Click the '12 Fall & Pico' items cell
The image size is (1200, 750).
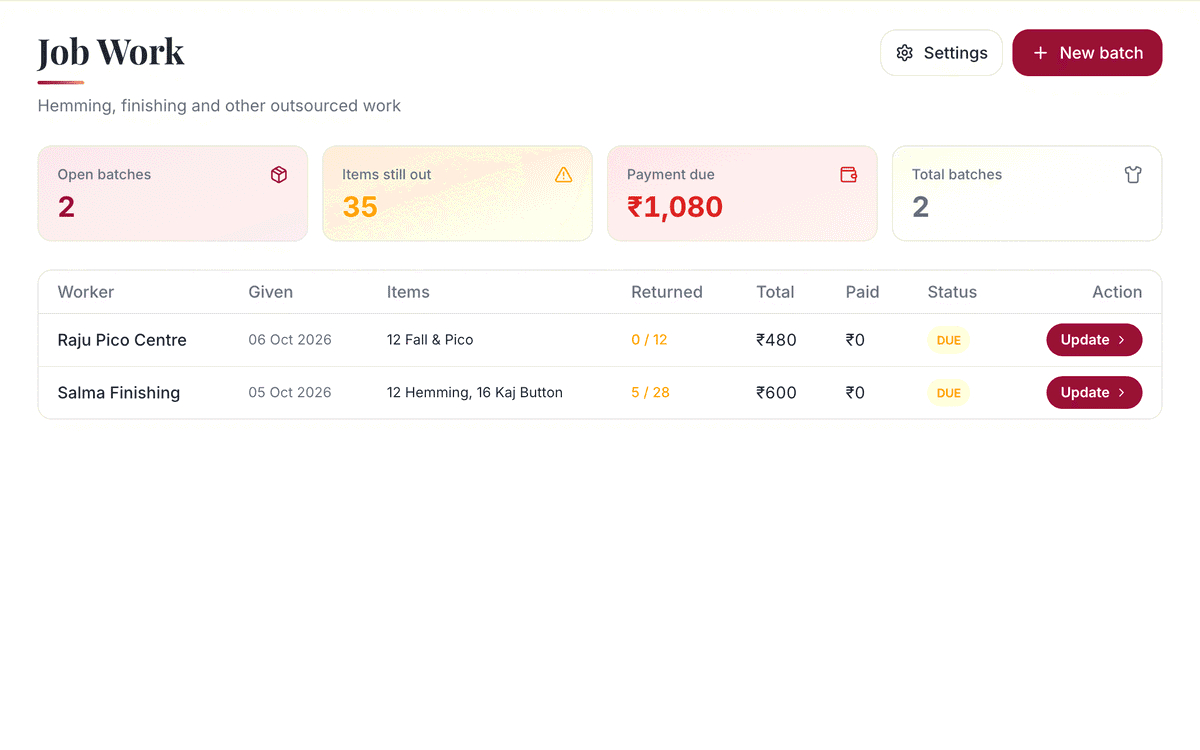coord(430,340)
